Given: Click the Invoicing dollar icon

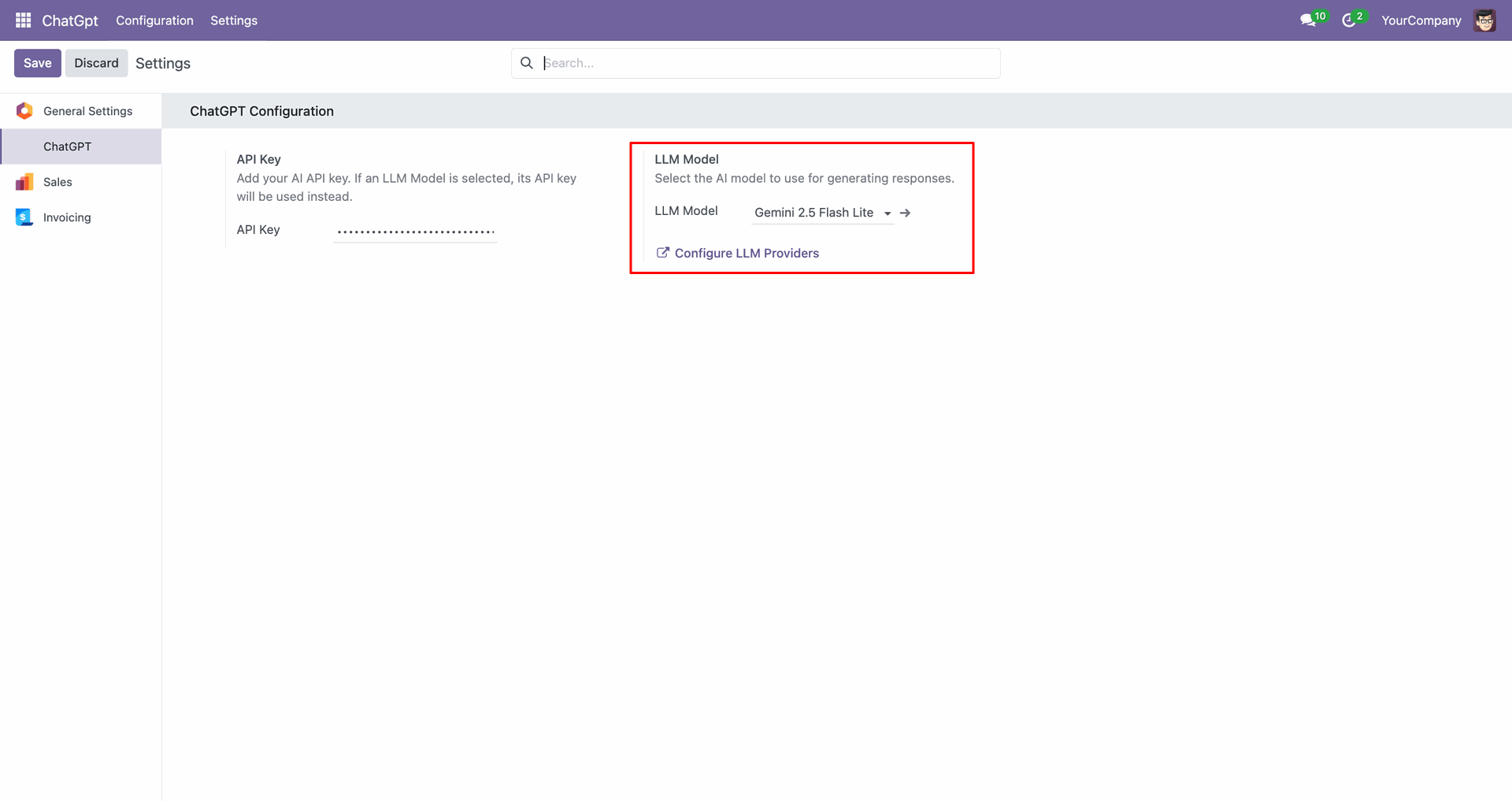Looking at the screenshot, I should [x=24, y=217].
